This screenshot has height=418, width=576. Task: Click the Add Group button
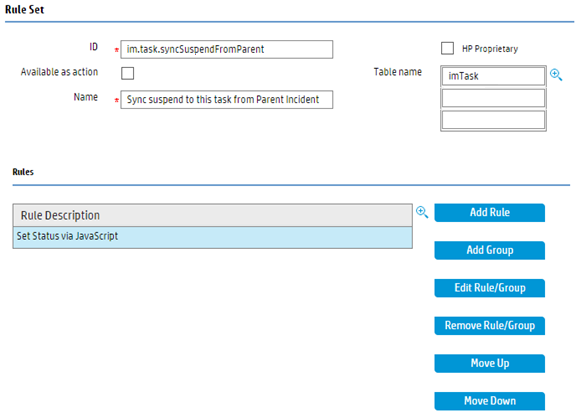click(489, 251)
